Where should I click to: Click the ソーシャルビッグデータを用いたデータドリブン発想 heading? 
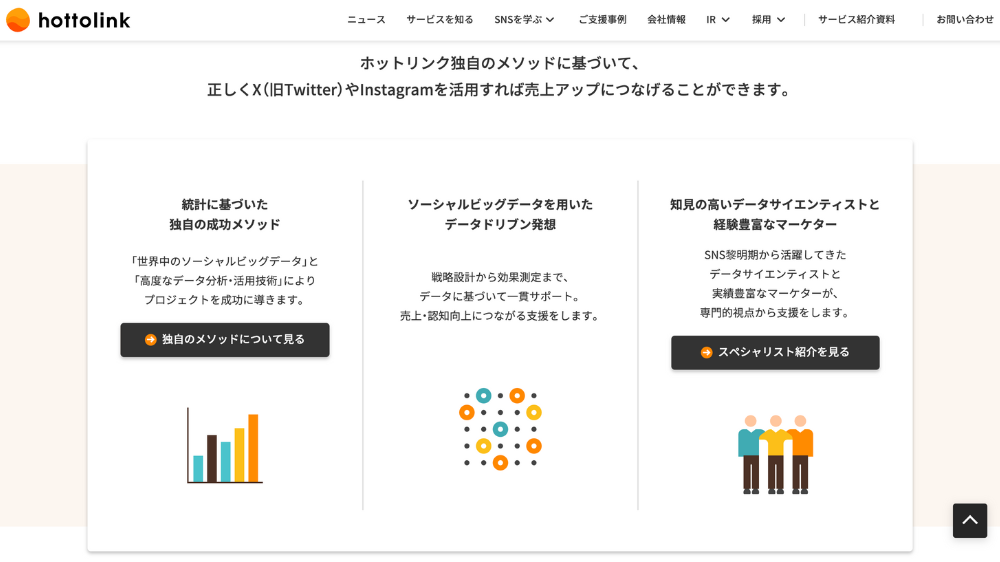[x=500, y=214]
